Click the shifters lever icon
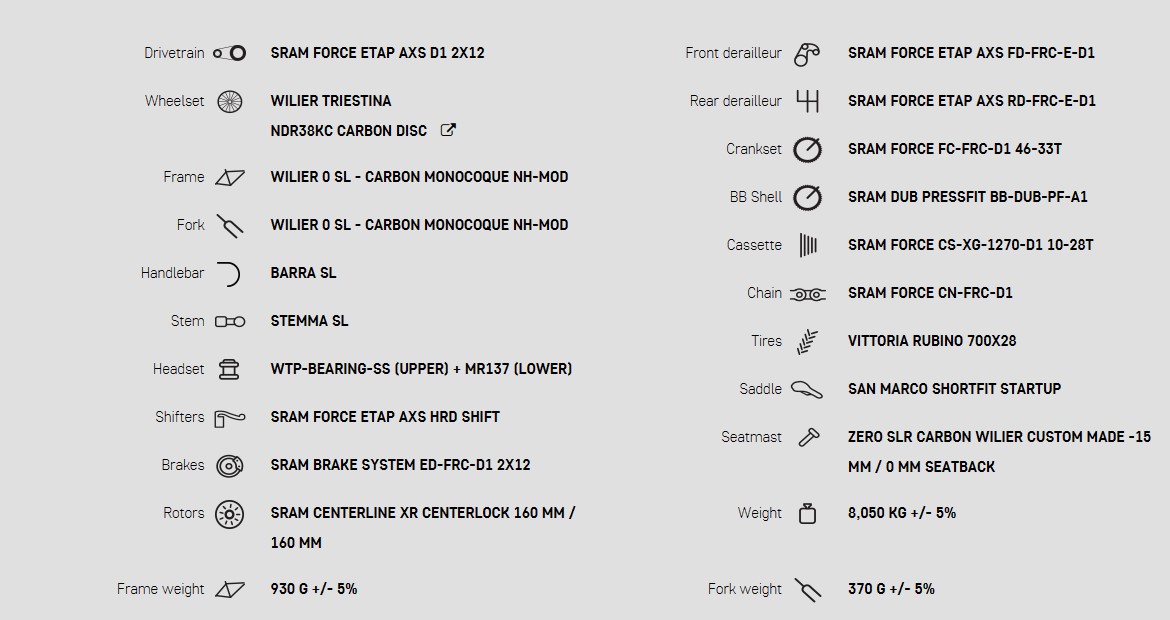Viewport: 1170px width, 620px height. click(x=229, y=417)
